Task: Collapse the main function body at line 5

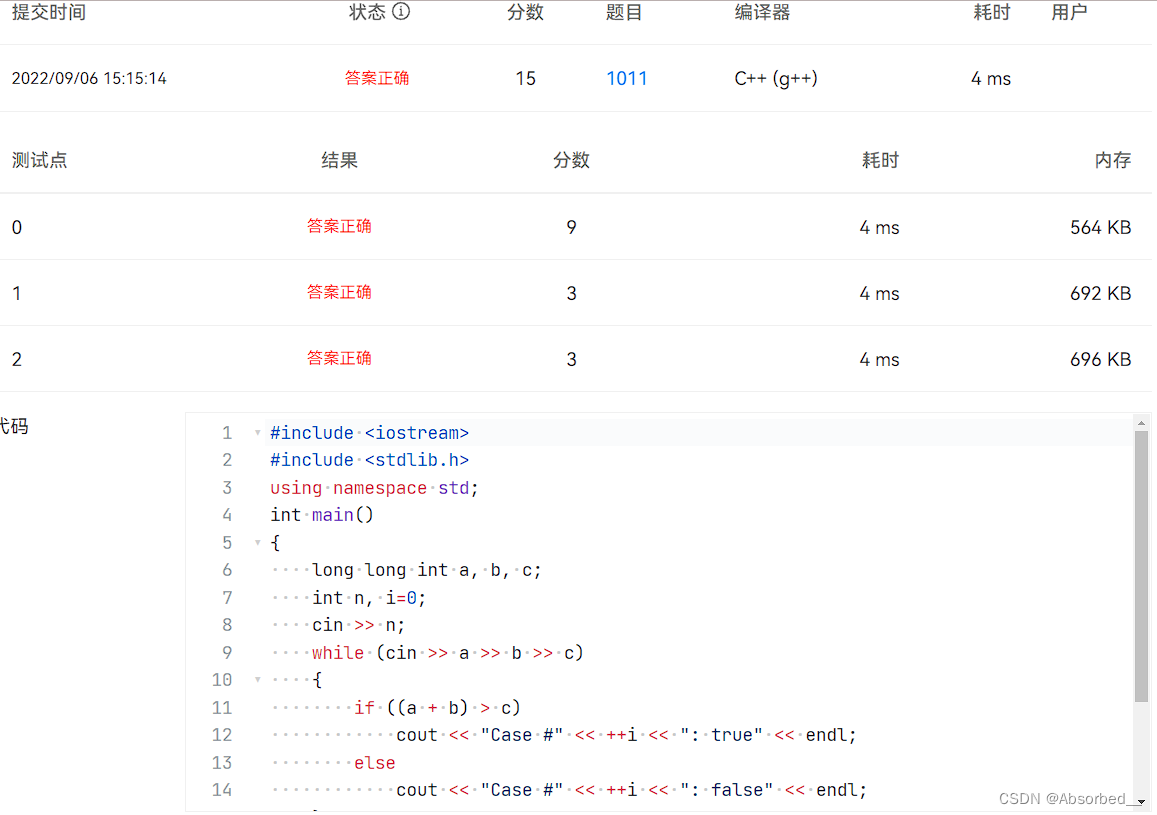Action: [x=257, y=542]
